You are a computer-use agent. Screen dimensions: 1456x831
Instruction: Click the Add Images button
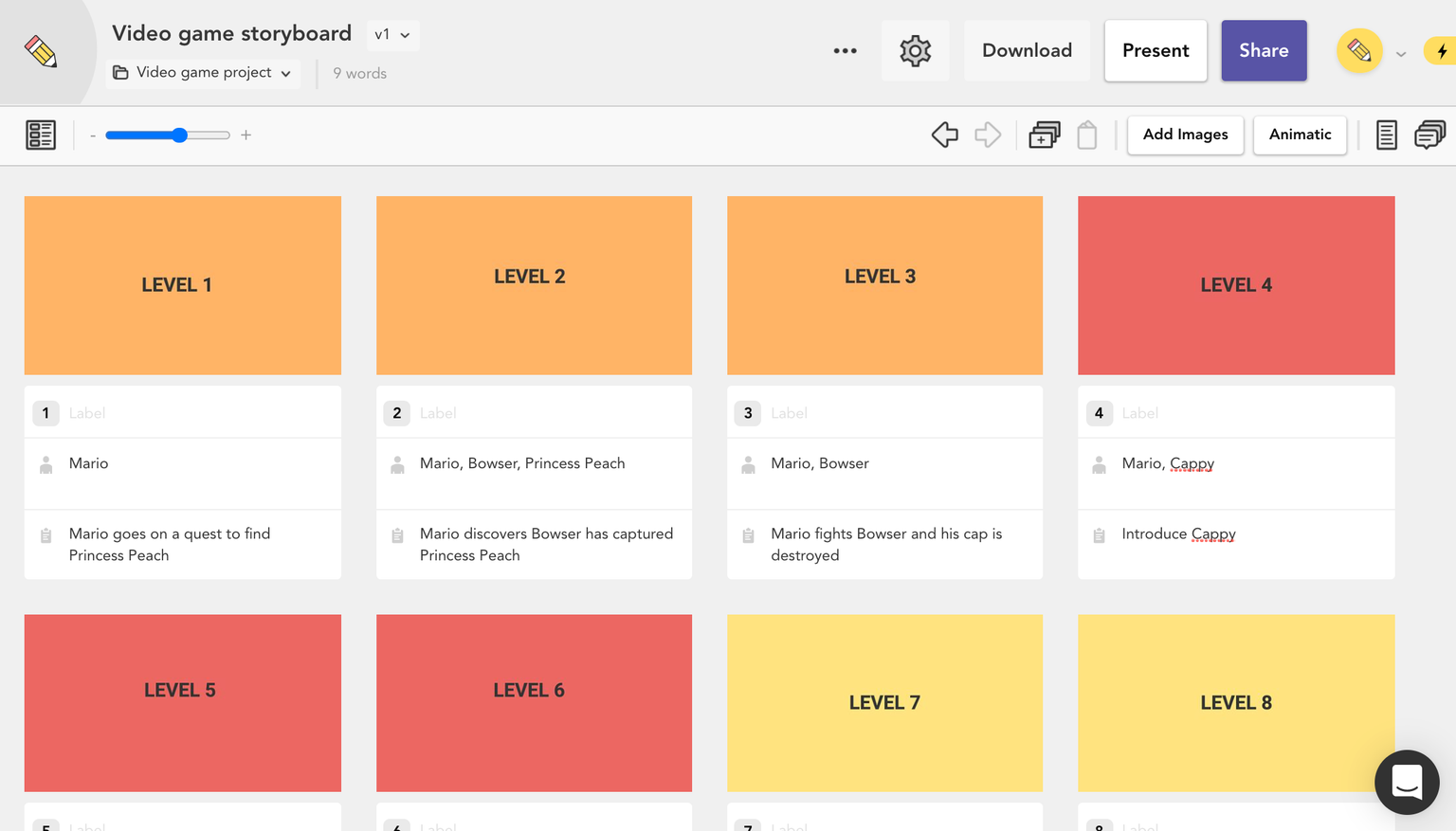pyautogui.click(x=1185, y=135)
